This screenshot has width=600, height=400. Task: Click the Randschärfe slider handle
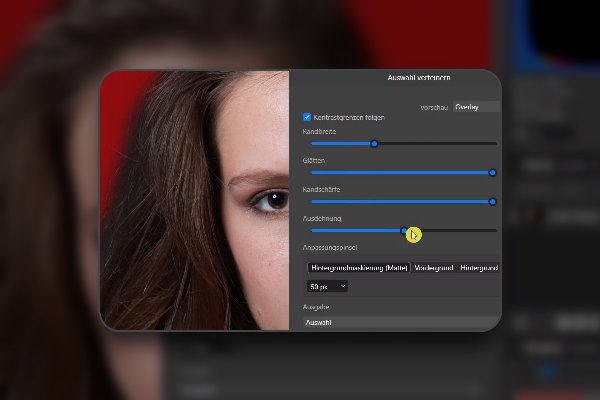pos(492,202)
